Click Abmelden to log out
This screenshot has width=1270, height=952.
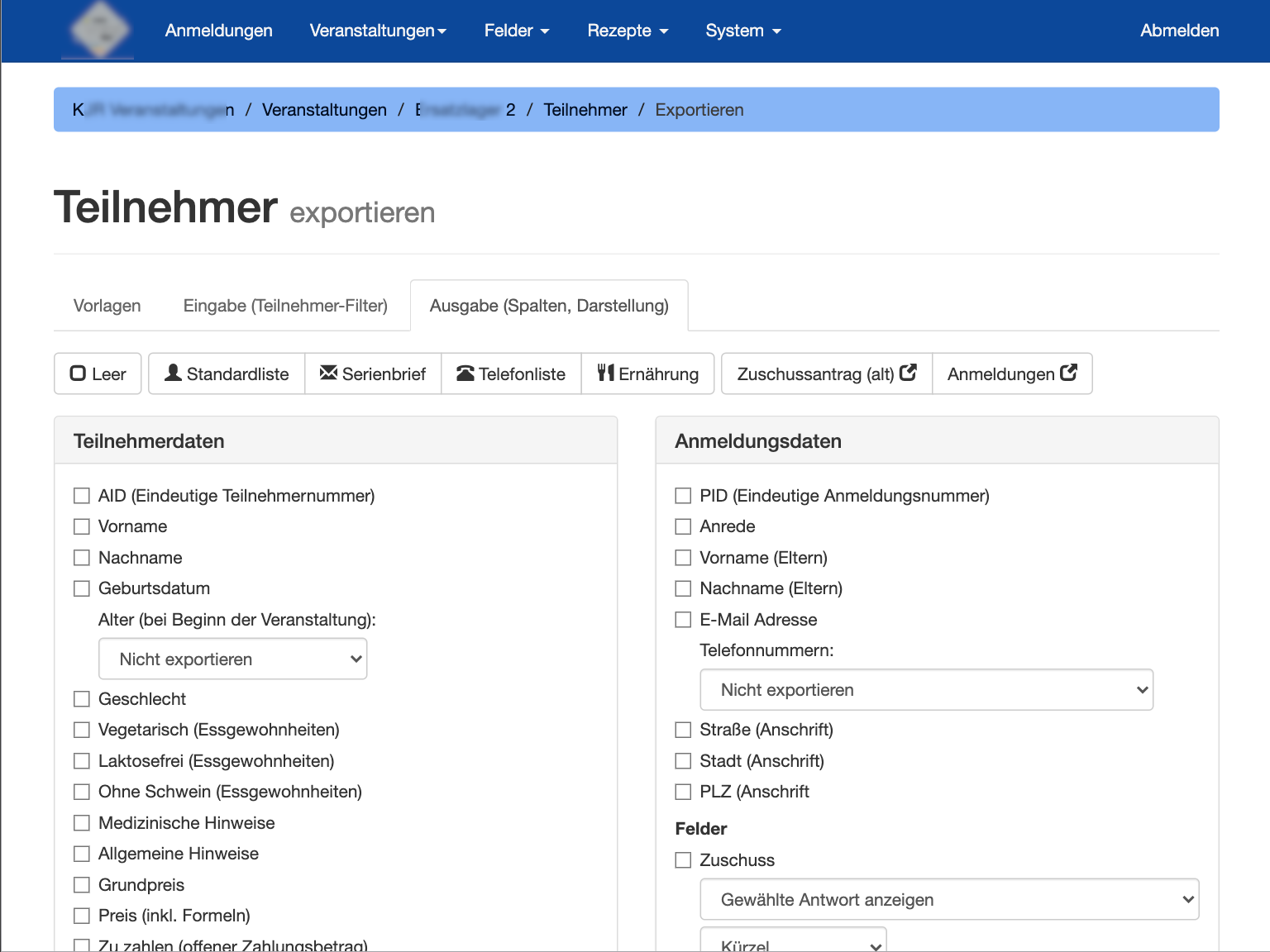[x=1180, y=31]
